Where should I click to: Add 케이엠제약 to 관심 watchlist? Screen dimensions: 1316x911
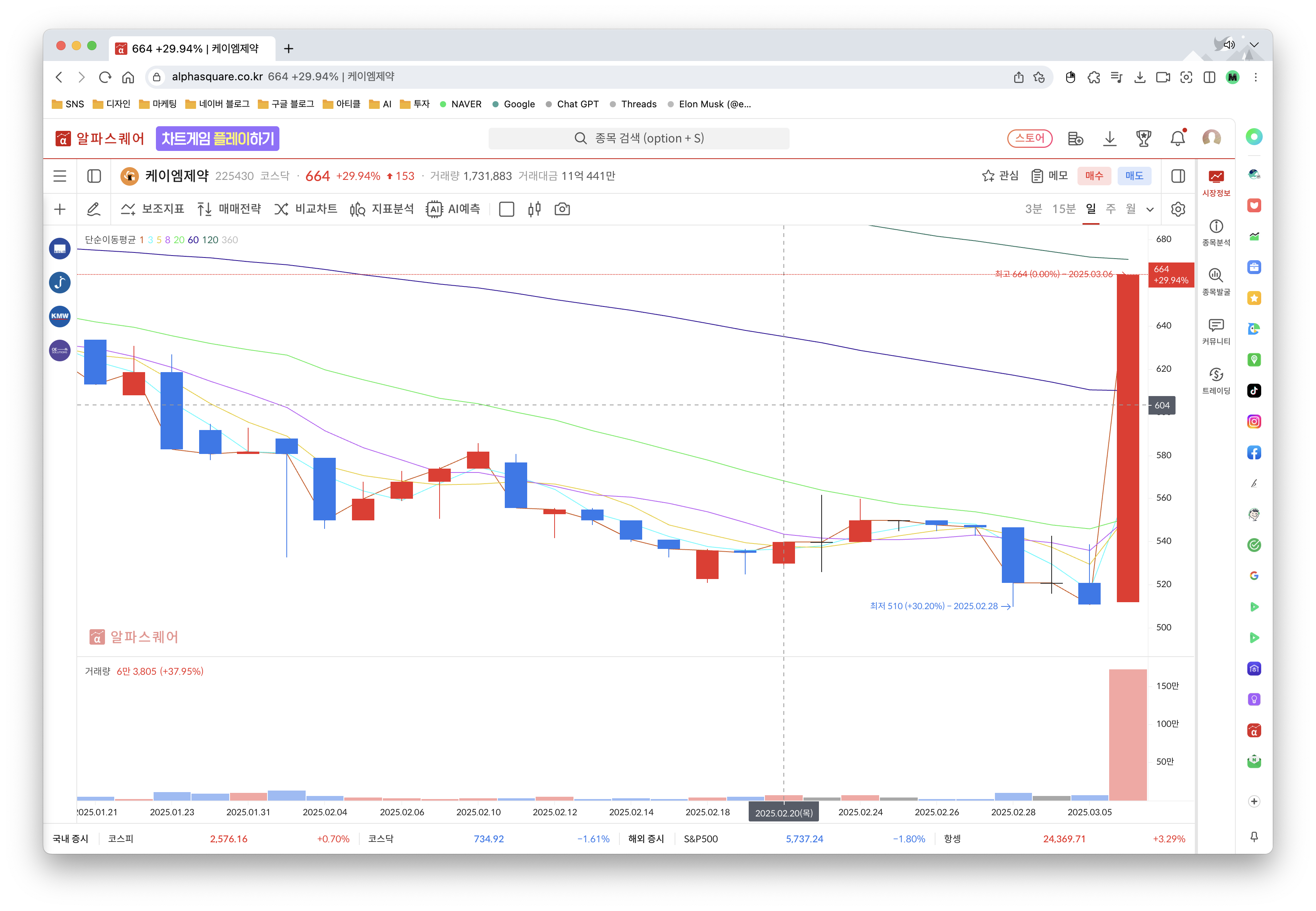click(1000, 176)
